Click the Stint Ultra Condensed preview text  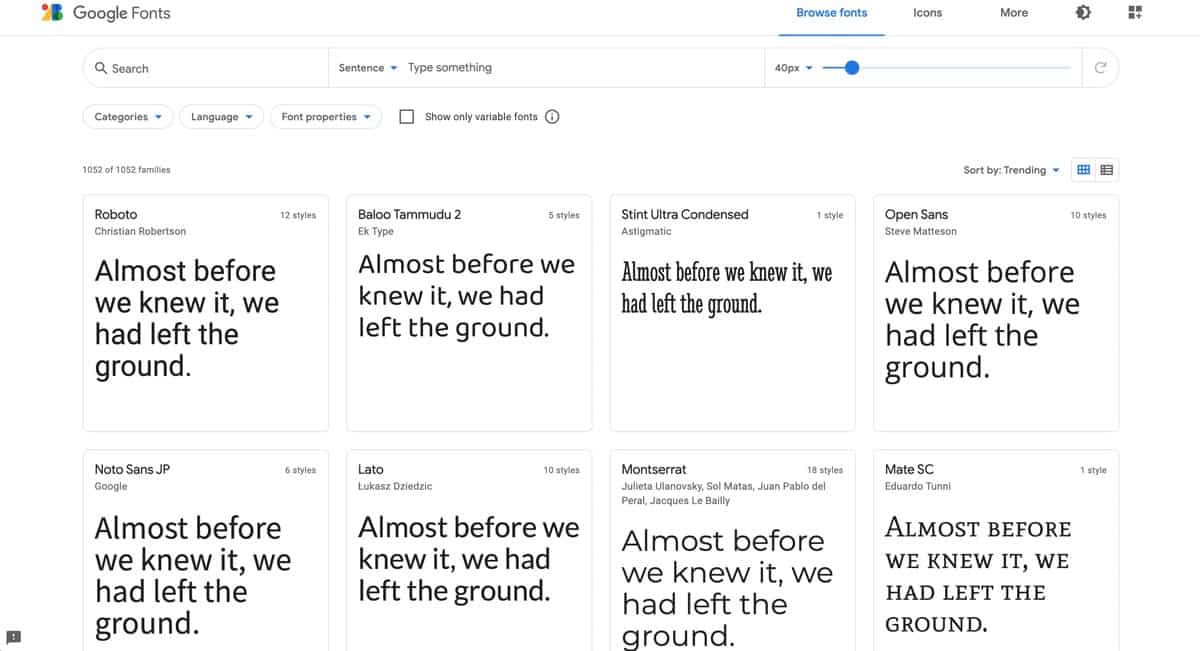coord(727,287)
